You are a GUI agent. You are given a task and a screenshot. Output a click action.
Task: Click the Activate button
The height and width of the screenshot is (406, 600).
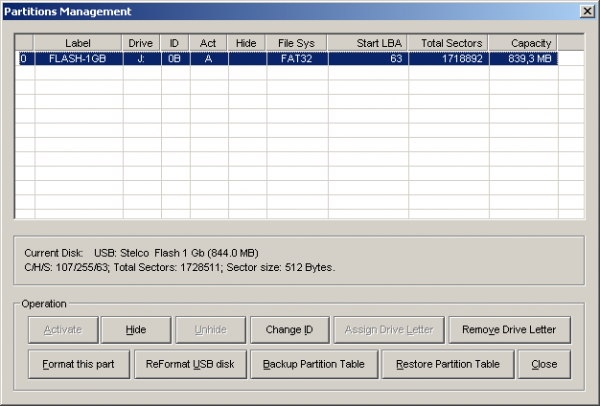pyautogui.click(x=63, y=329)
